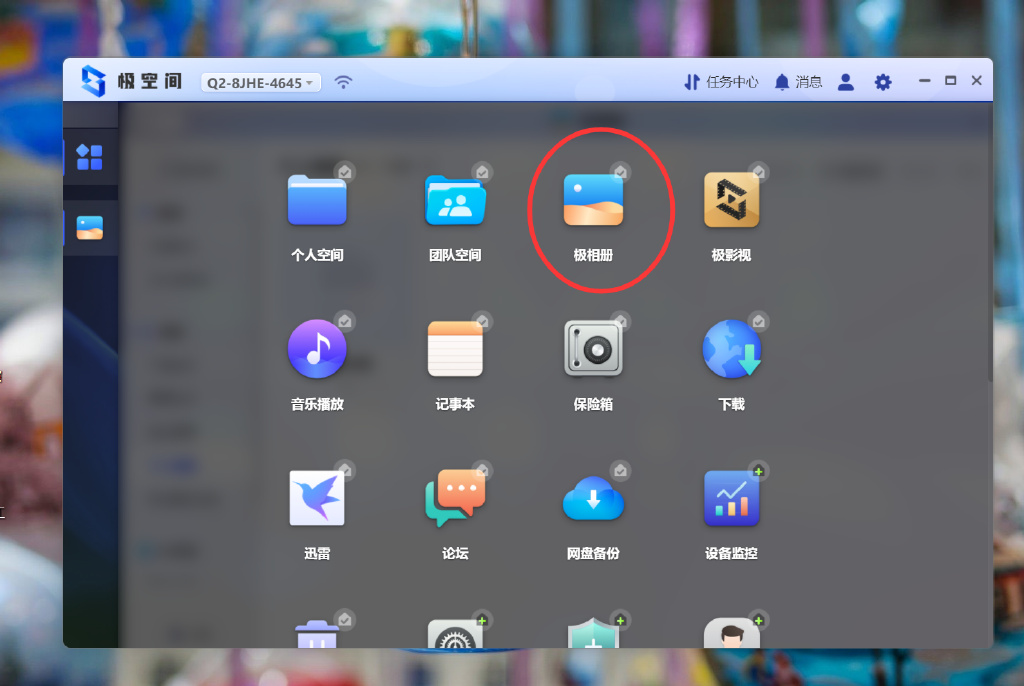
Task: Open the user account profile icon
Action: tap(845, 82)
